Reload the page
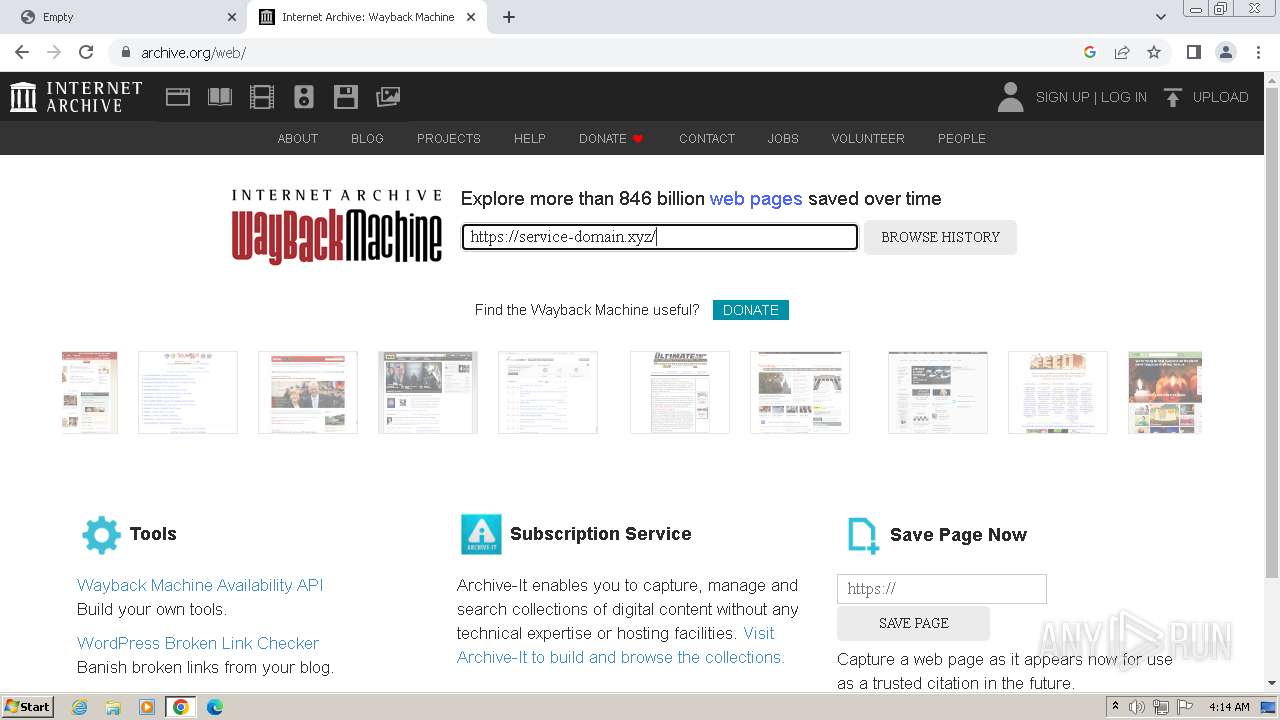Image resolution: width=1280 pixels, height=720 pixels. click(x=86, y=52)
